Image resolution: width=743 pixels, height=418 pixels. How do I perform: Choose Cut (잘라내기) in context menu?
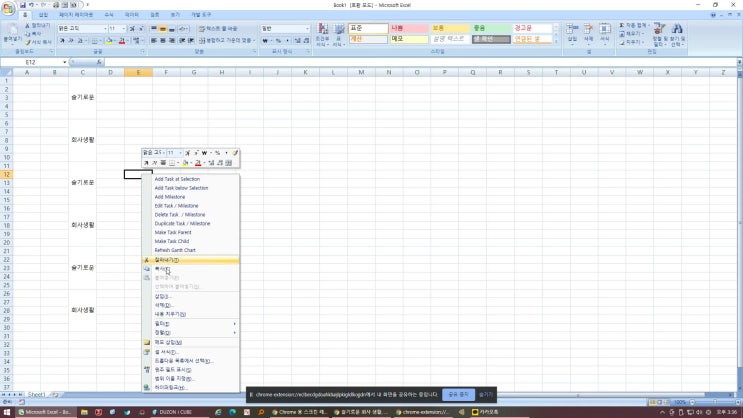(x=190, y=260)
